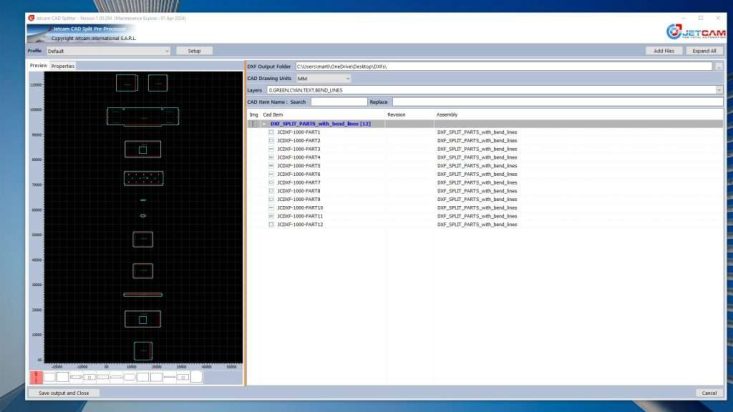Click the Img column header

pos(254,115)
